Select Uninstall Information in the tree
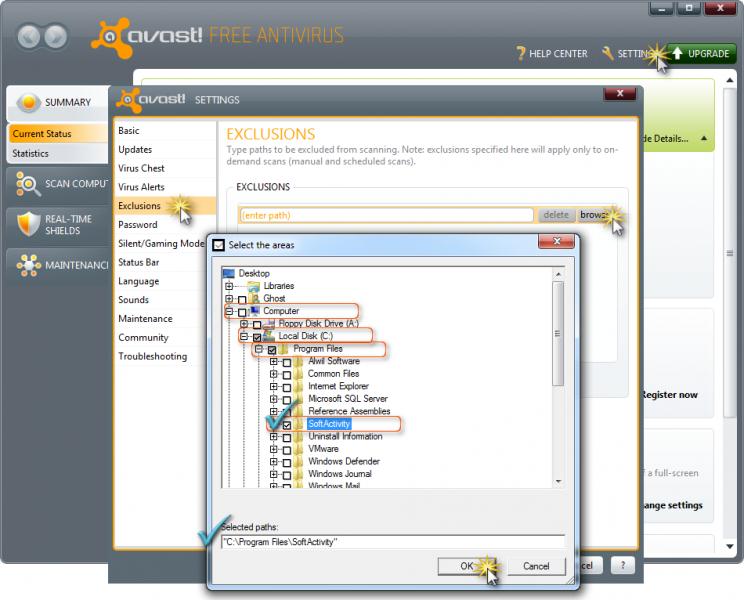Image resolution: width=744 pixels, height=600 pixels. 345,436
